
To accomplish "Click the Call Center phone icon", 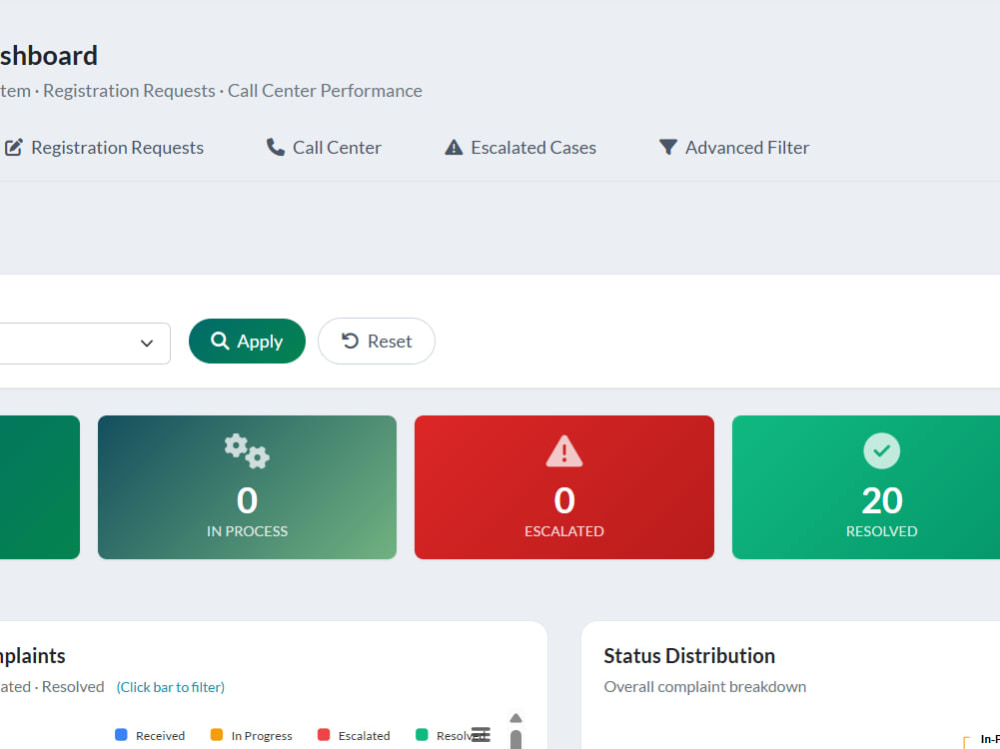I will point(276,147).
